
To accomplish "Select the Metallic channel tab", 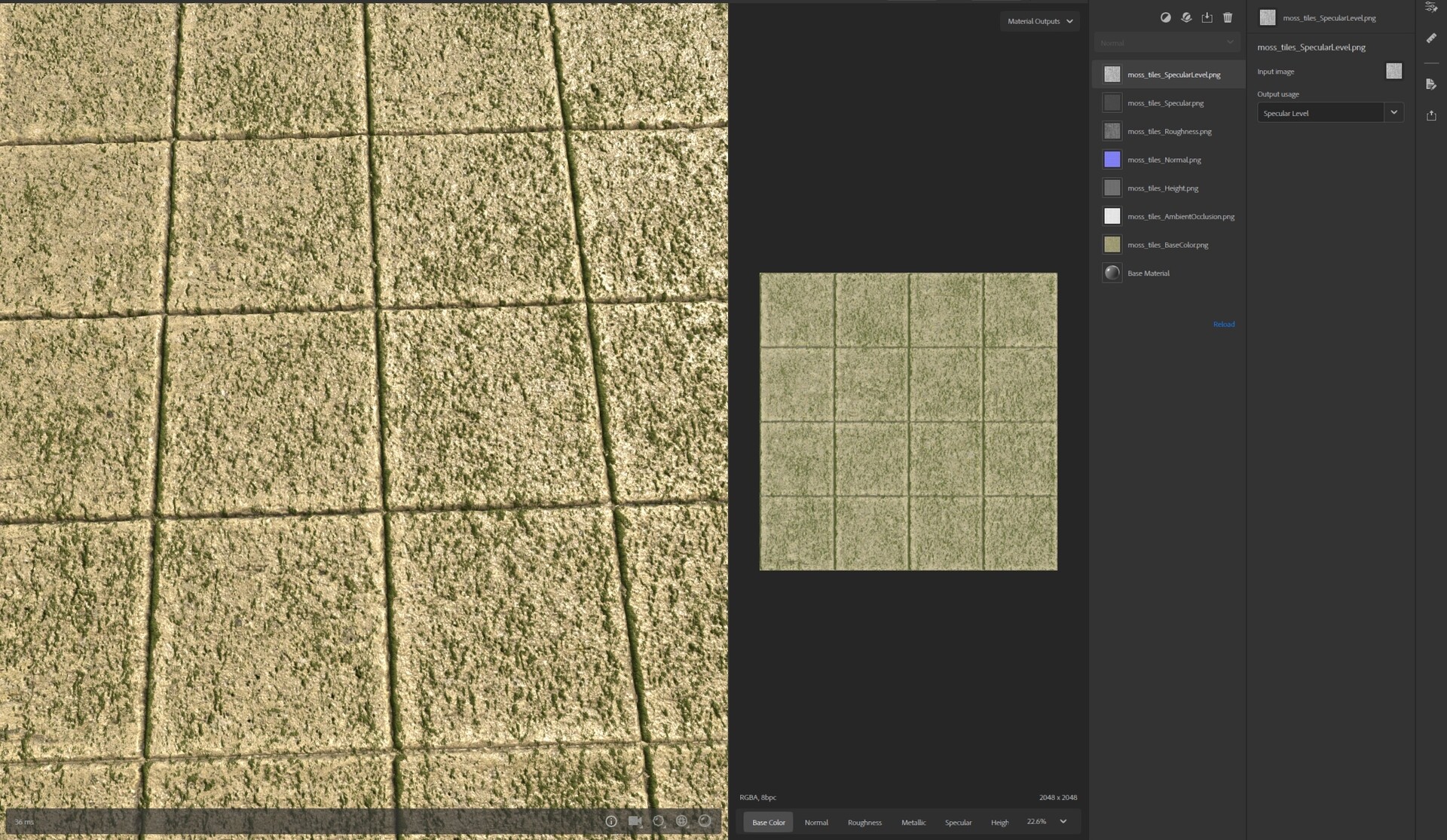I will point(913,822).
